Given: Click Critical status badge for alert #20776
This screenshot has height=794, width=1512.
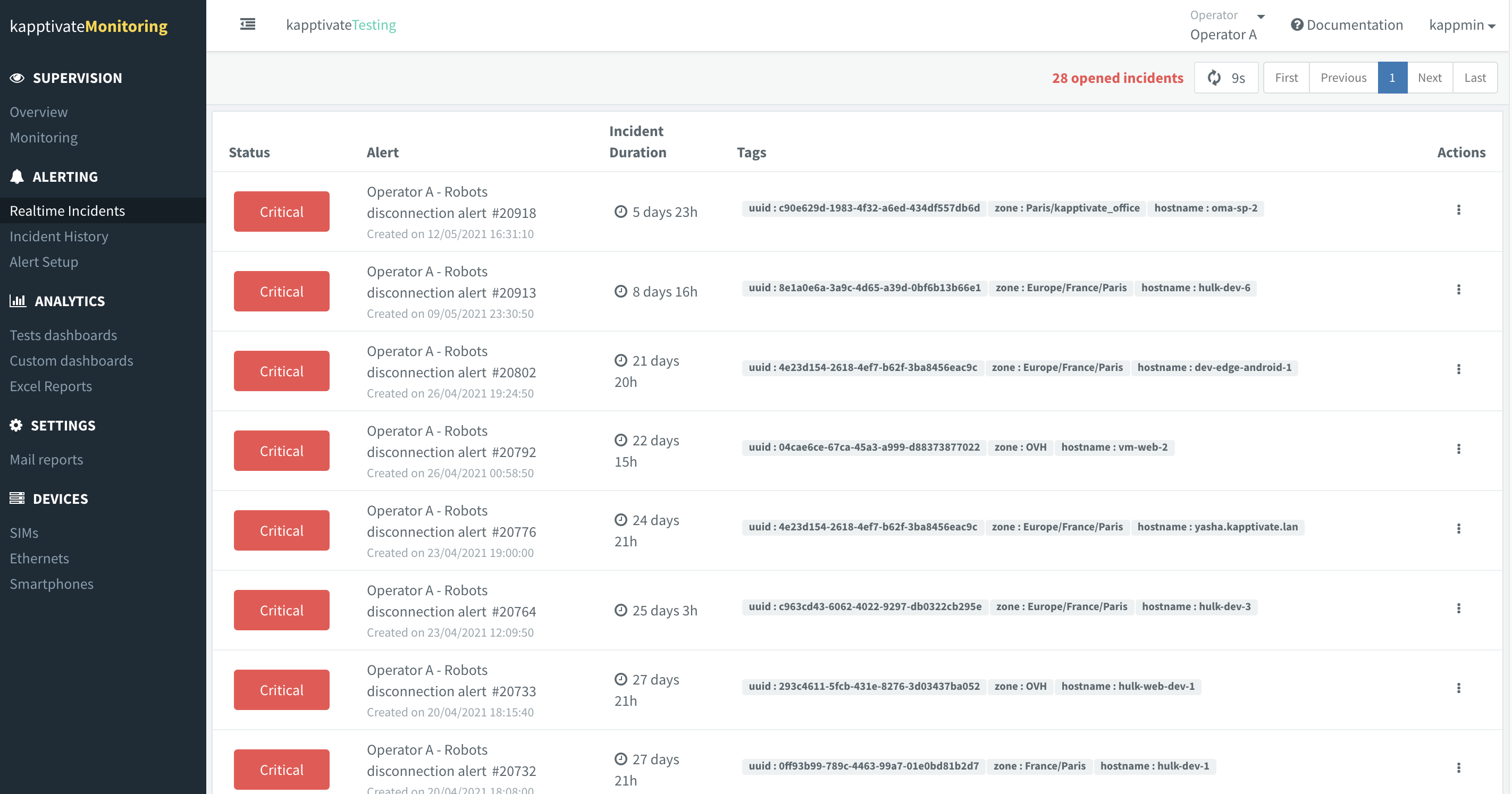Looking at the screenshot, I should coord(281,530).
